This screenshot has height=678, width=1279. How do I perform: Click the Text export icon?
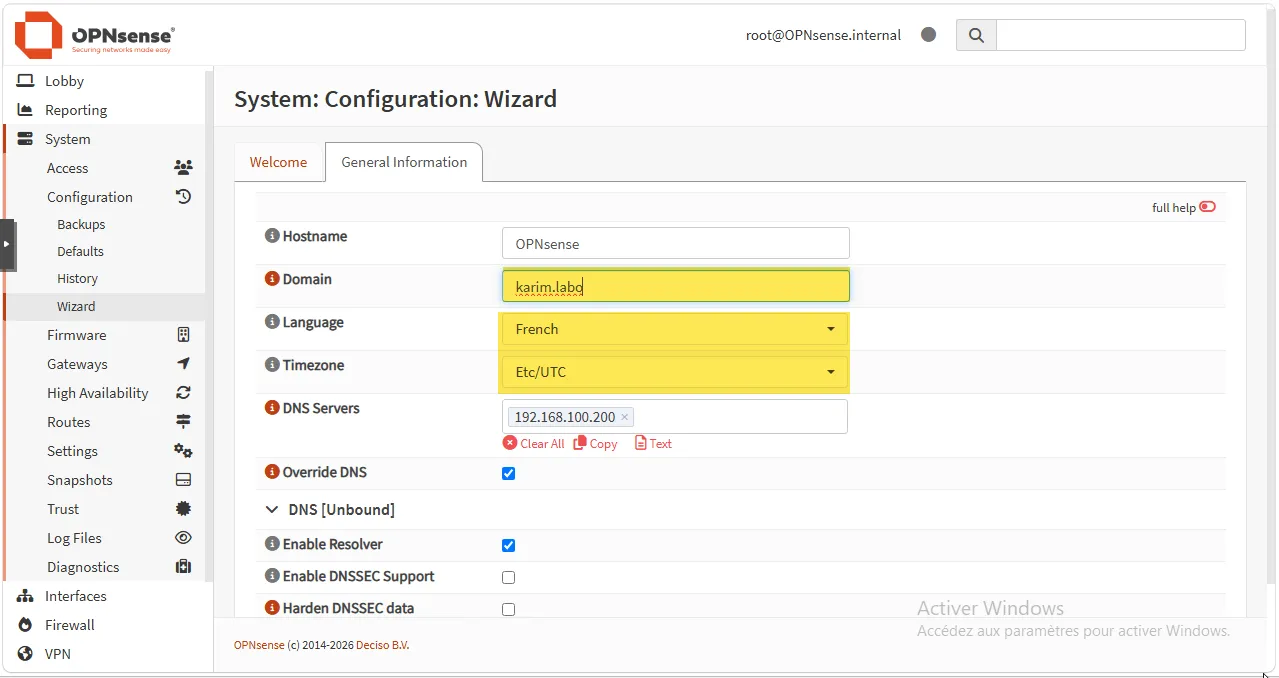641,443
